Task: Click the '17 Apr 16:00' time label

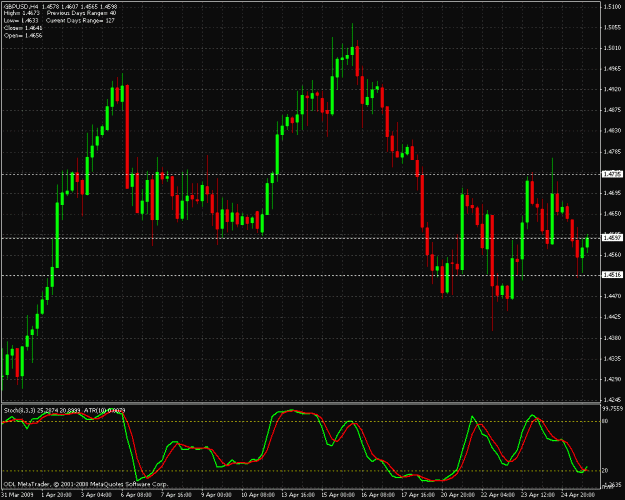Action: point(418,495)
